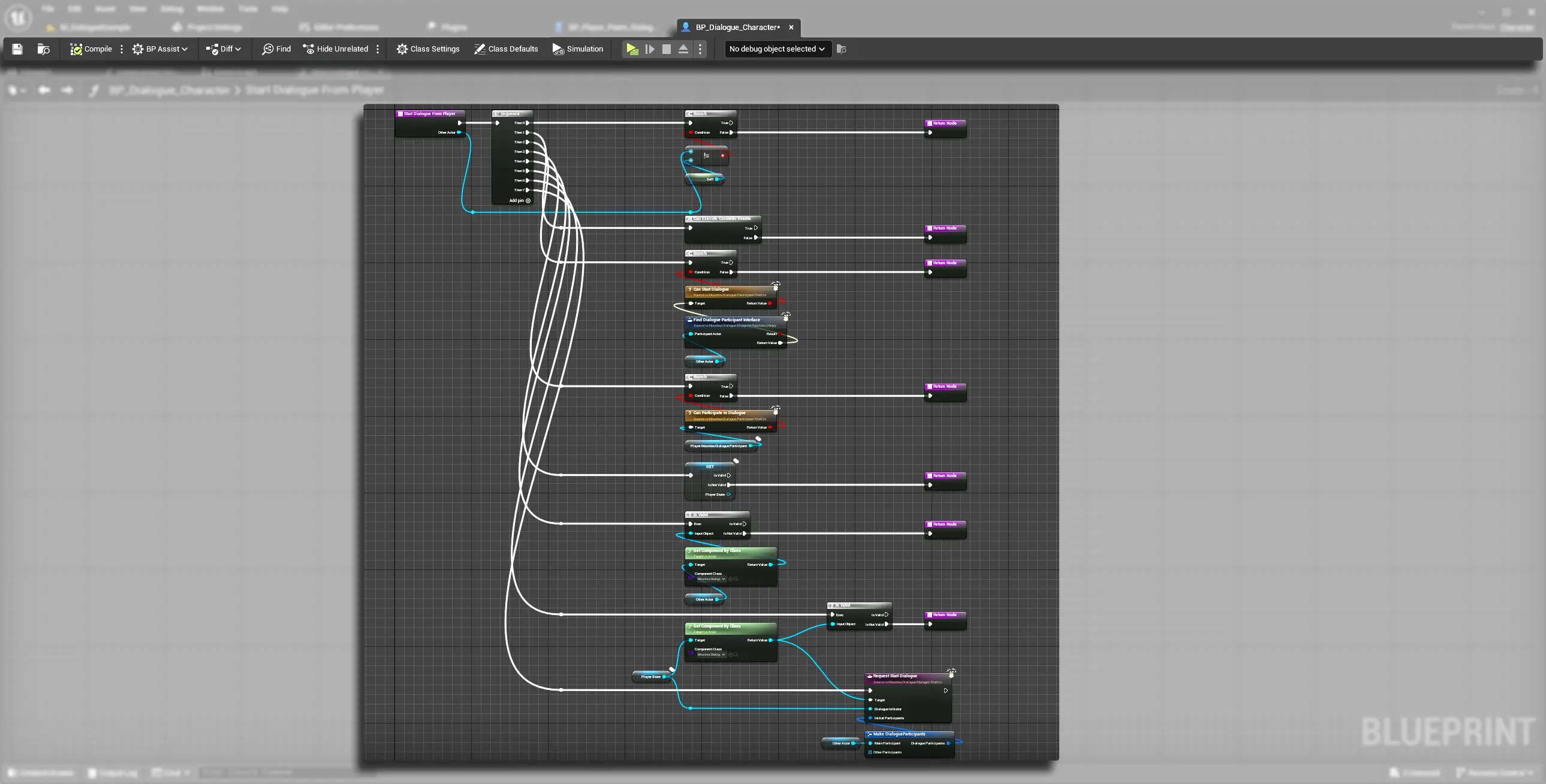This screenshot has width=1546, height=784.
Task: Save the current blueprint asset
Action: pos(17,49)
